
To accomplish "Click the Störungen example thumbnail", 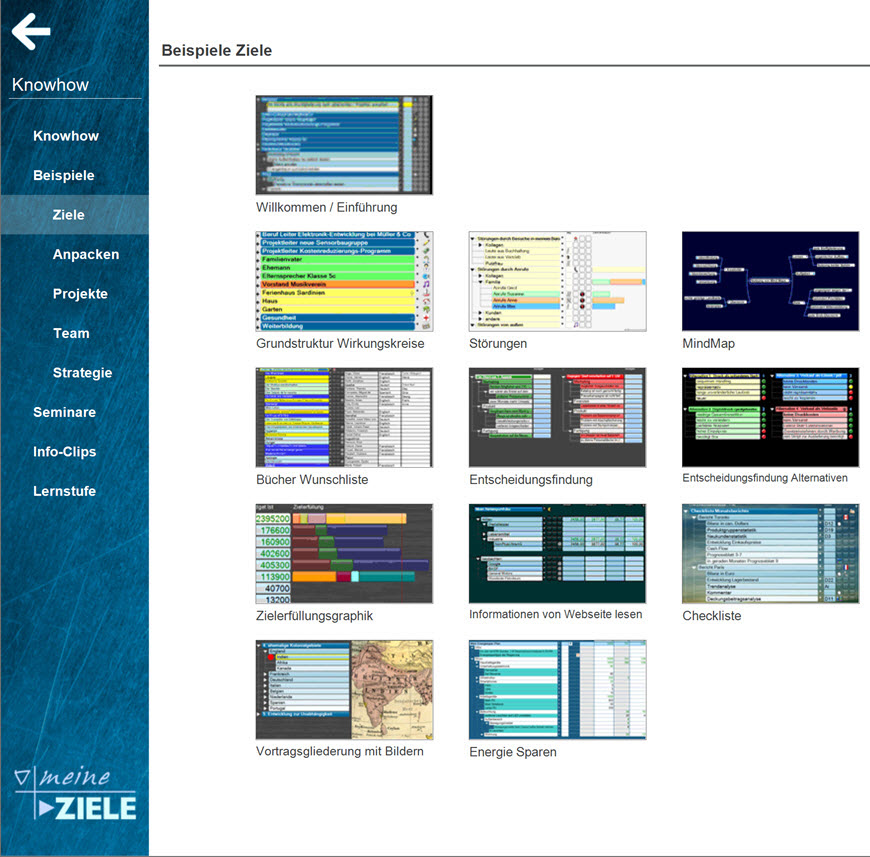I will (x=557, y=281).
